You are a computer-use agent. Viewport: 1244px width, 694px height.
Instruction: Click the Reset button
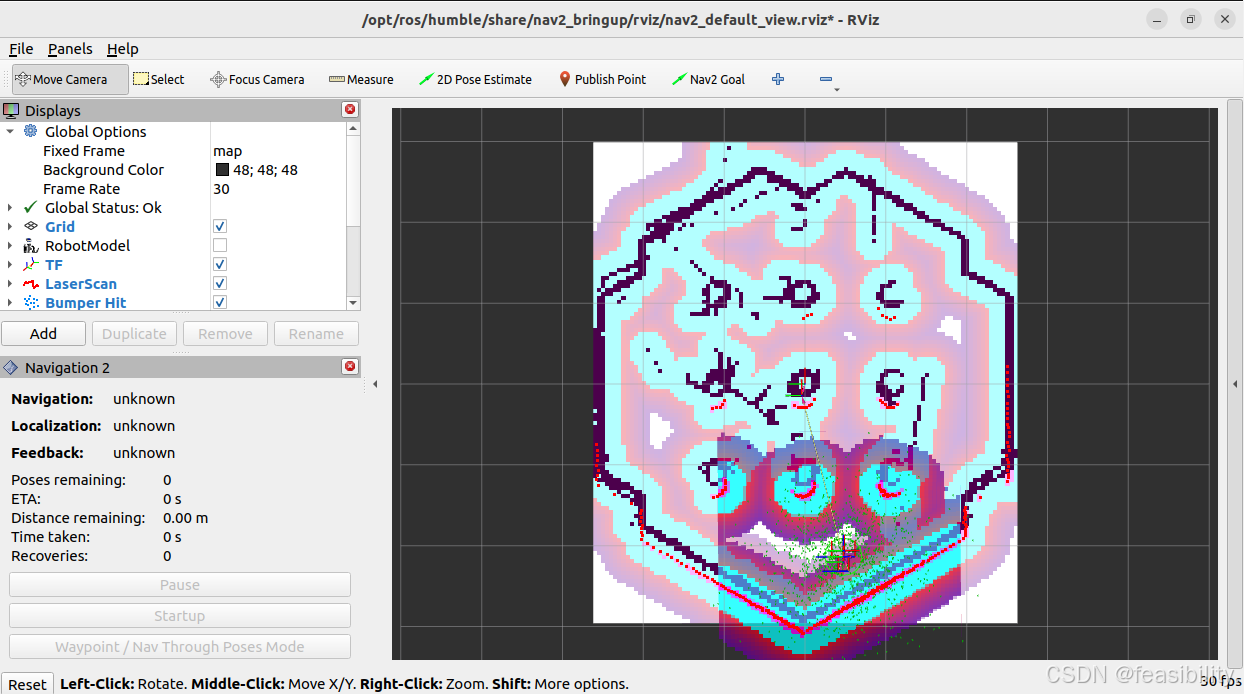pos(27,684)
